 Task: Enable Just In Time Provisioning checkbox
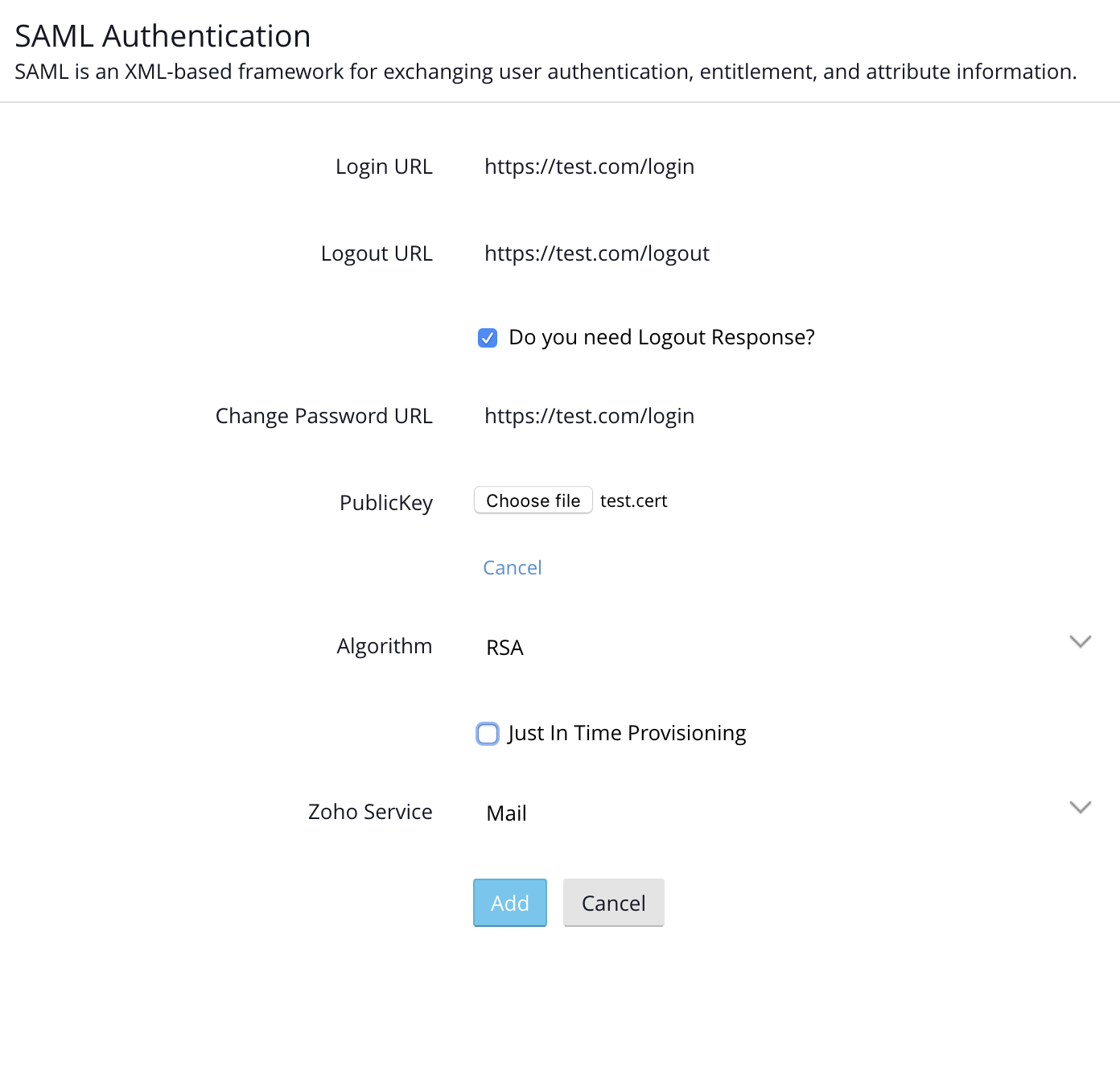(x=488, y=734)
